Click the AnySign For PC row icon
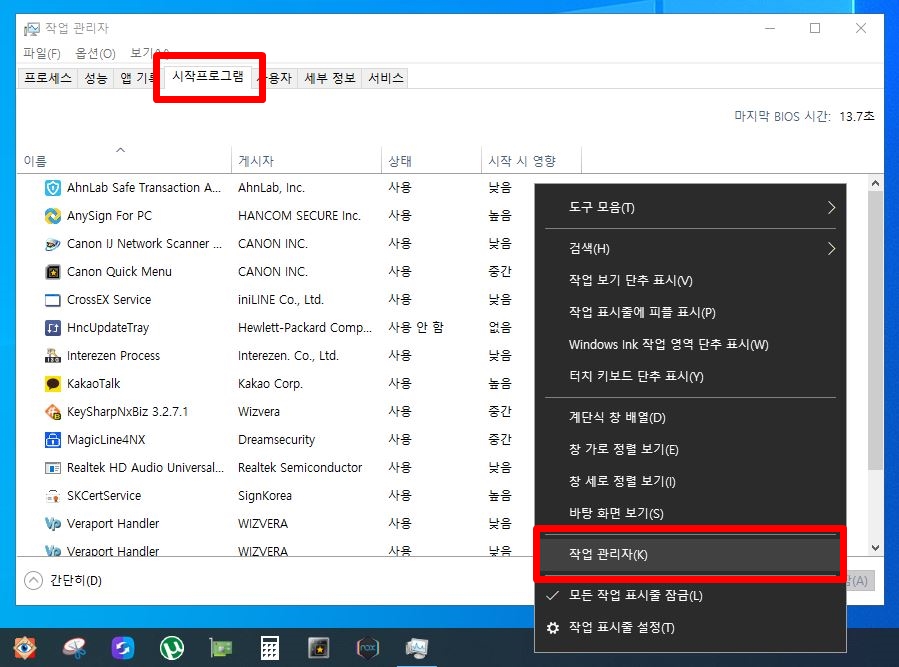 pyautogui.click(x=53, y=216)
